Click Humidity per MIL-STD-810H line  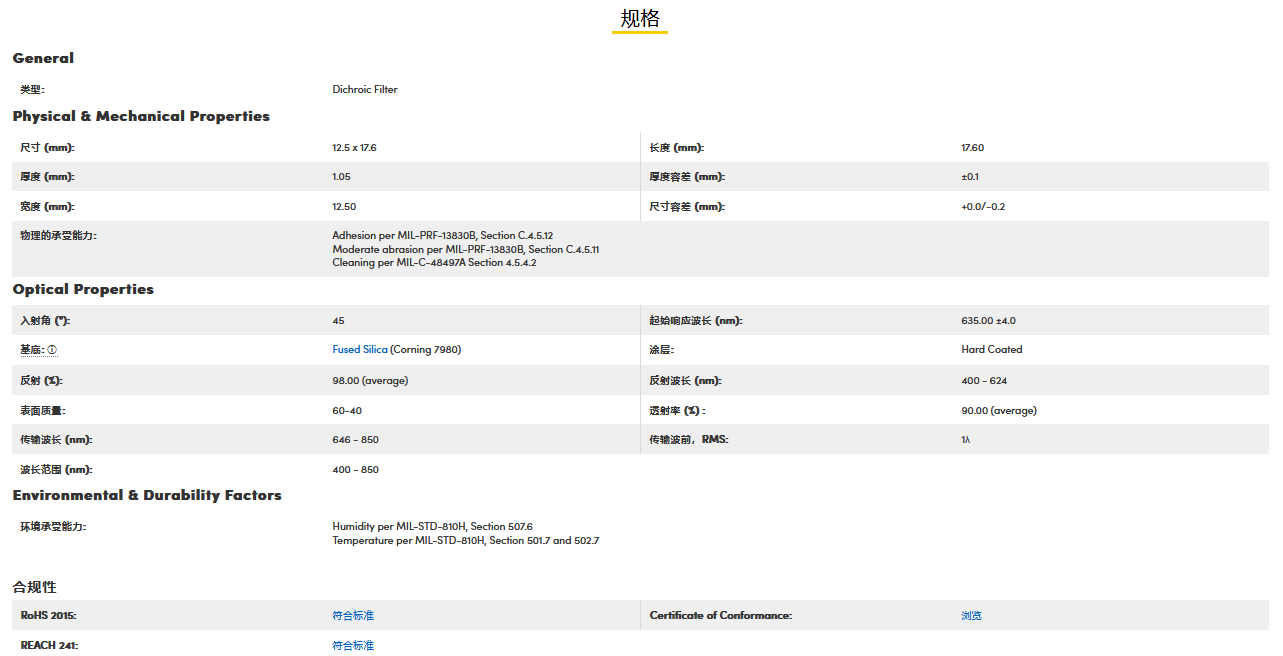(x=433, y=527)
